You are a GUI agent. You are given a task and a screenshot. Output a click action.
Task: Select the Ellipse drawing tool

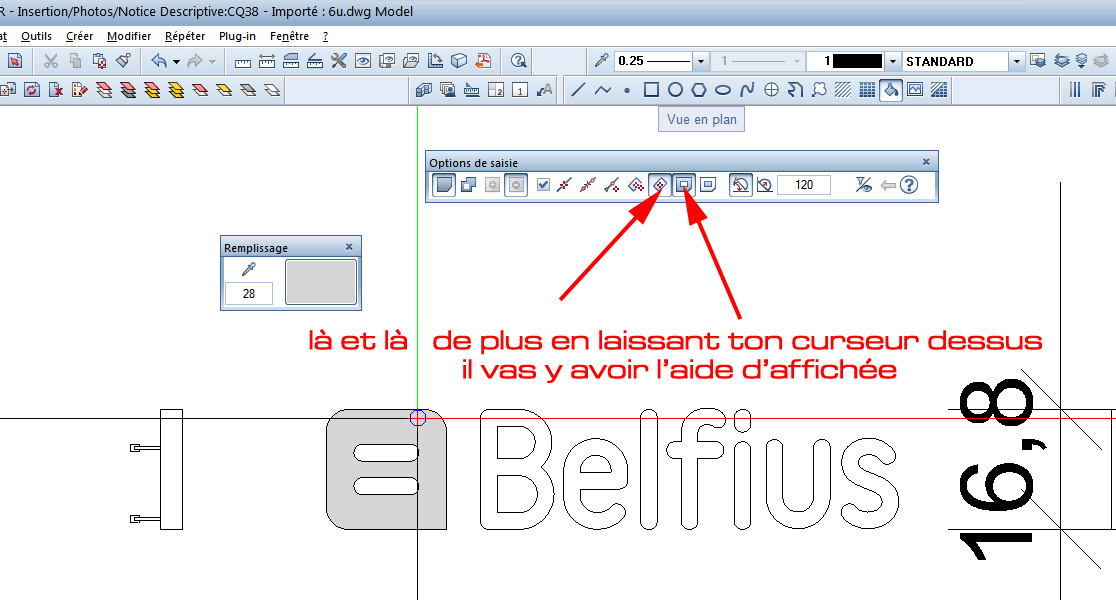(723, 90)
